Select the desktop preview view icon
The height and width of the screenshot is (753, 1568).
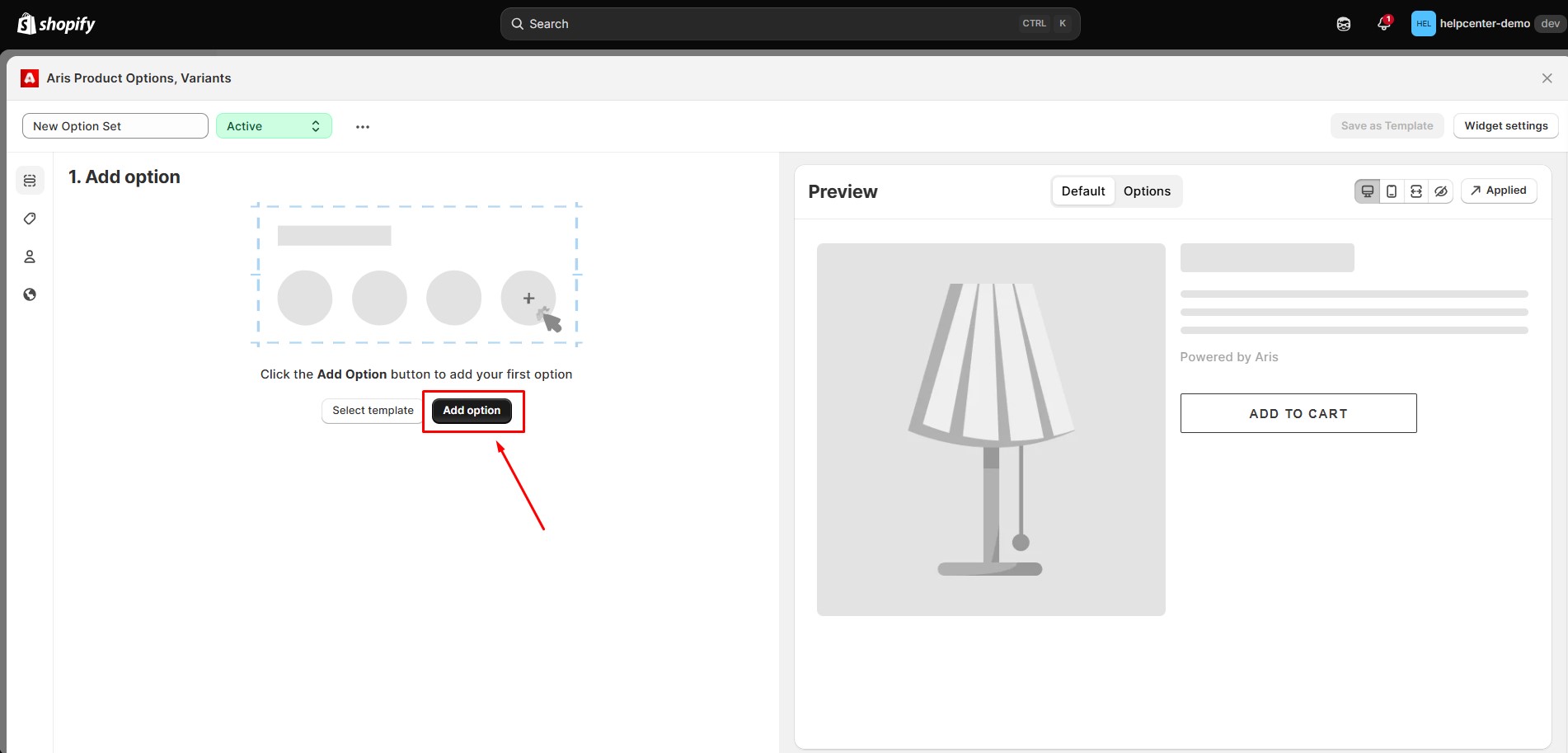coord(1368,191)
